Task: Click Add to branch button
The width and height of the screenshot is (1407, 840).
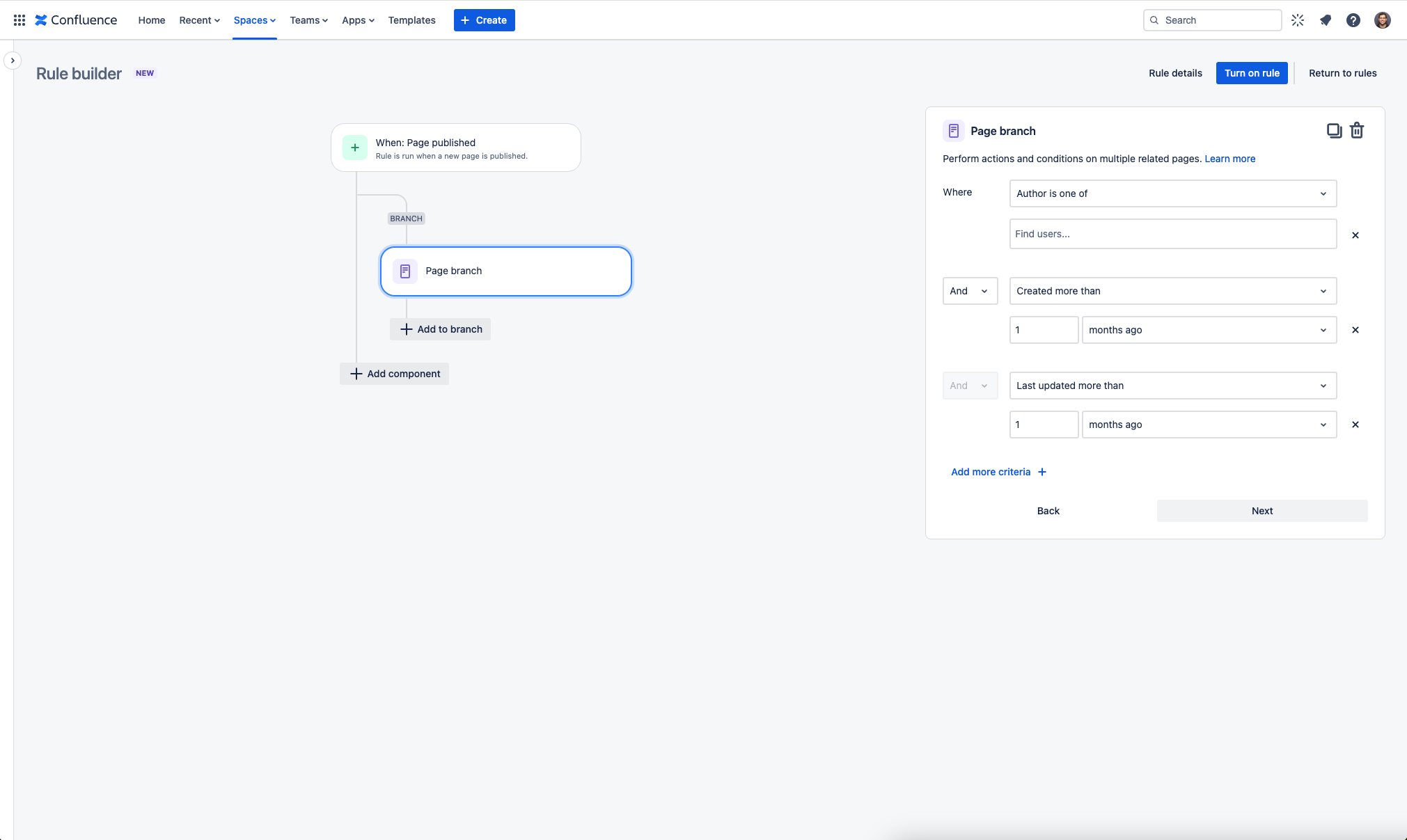Action: 441,329
